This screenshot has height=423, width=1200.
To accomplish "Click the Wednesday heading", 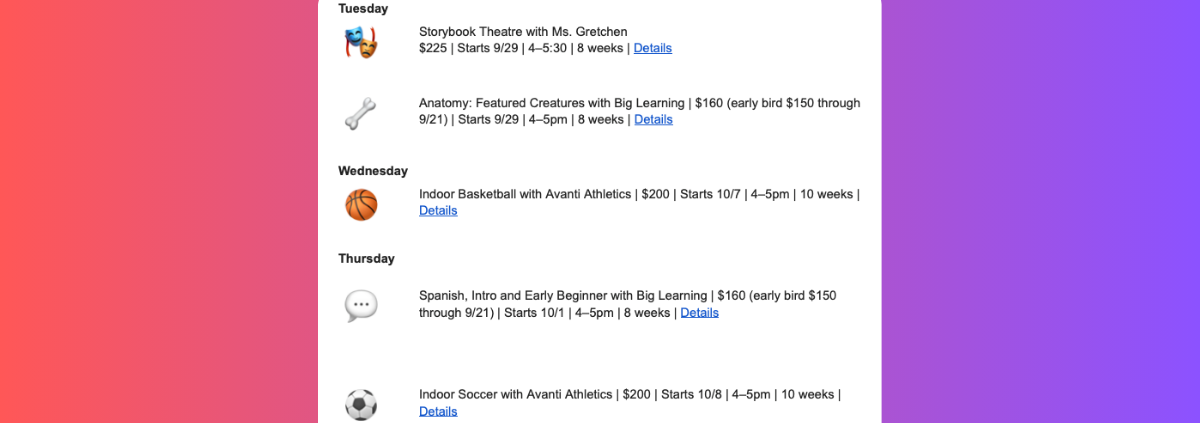I will [x=373, y=171].
